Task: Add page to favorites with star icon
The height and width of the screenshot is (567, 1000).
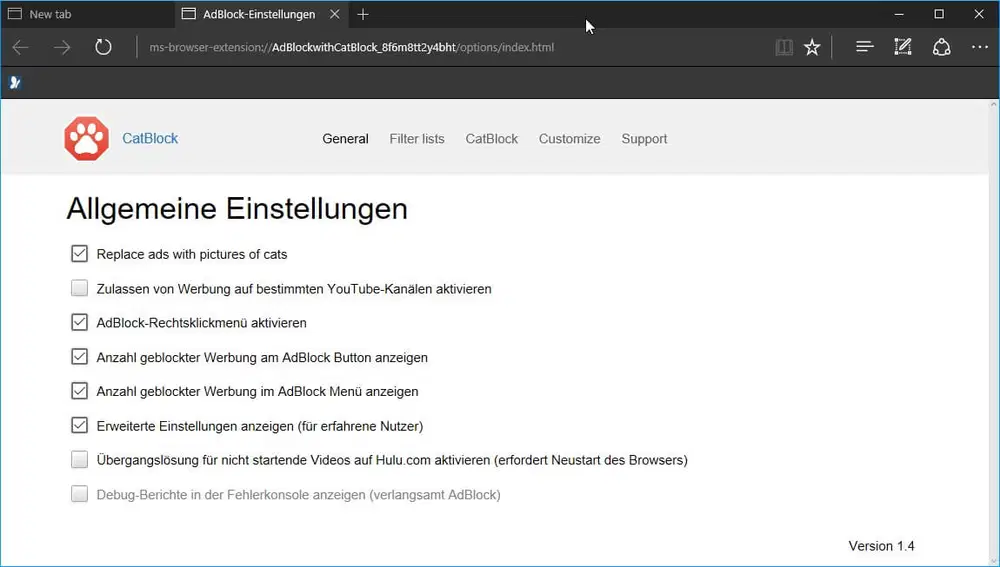Action: [812, 47]
